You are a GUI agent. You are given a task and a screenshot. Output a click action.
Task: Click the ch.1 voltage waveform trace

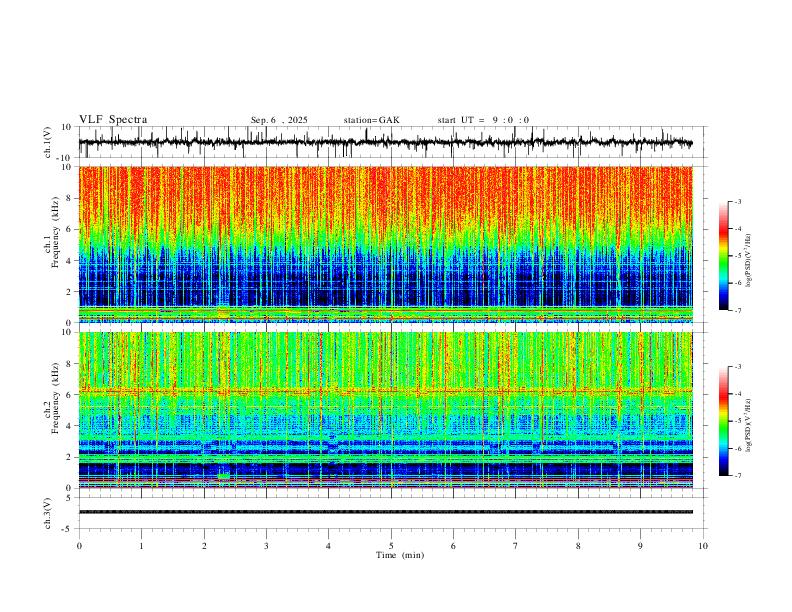pyautogui.click(x=385, y=142)
